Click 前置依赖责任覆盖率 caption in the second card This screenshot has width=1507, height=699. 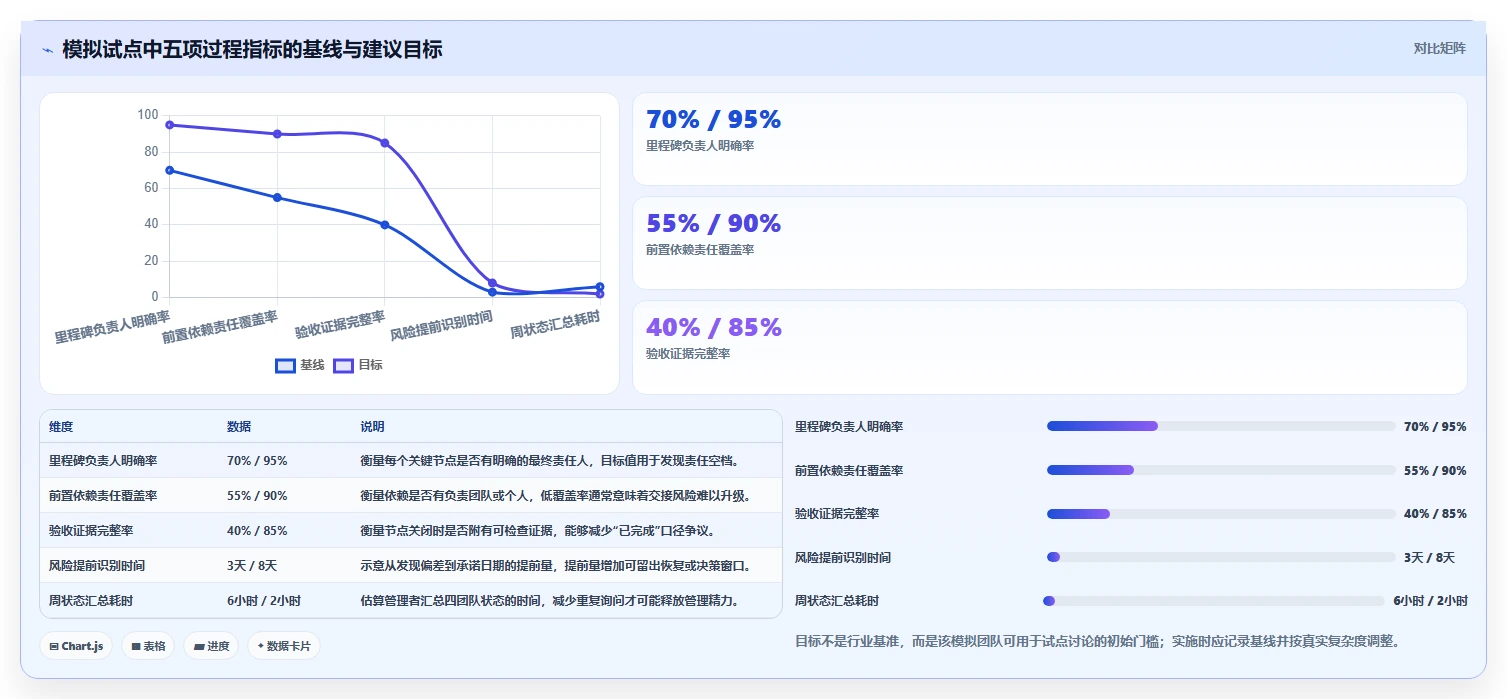coord(700,250)
